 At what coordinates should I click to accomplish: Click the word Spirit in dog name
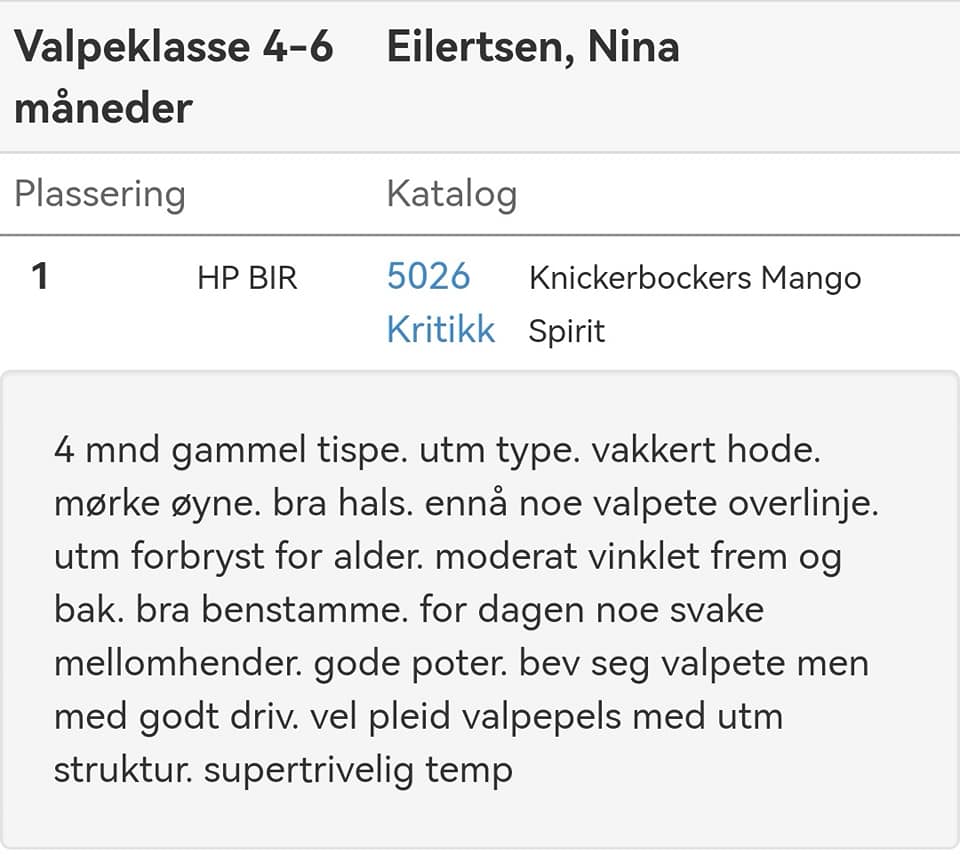(x=567, y=331)
